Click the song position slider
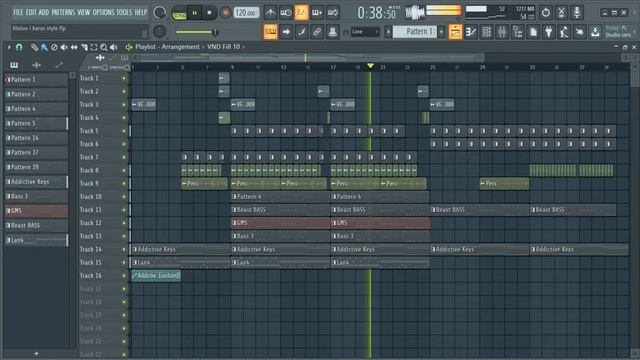Screen dimensions: 640x360 [x=198, y=32]
